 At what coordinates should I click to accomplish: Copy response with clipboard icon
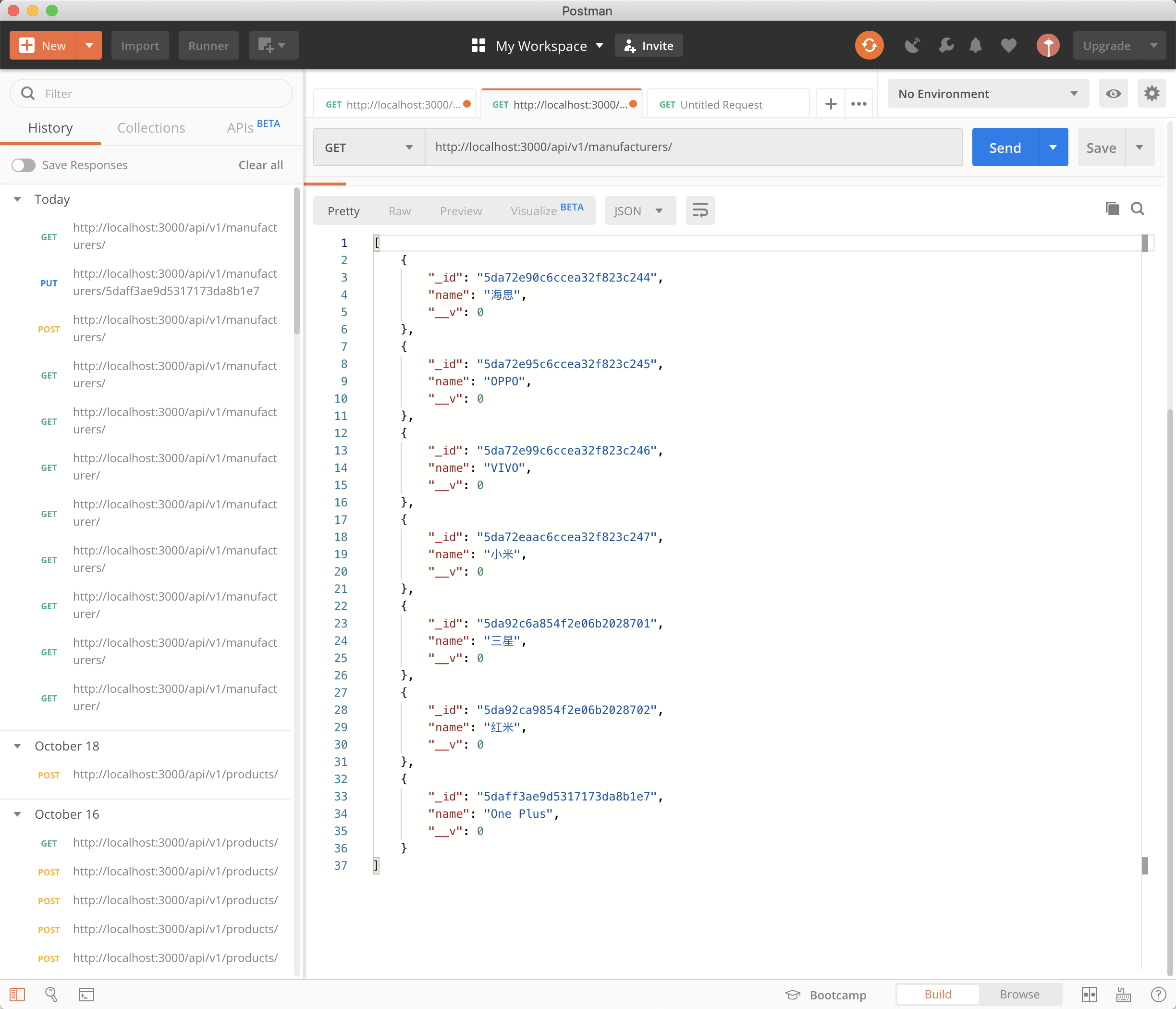1112,209
